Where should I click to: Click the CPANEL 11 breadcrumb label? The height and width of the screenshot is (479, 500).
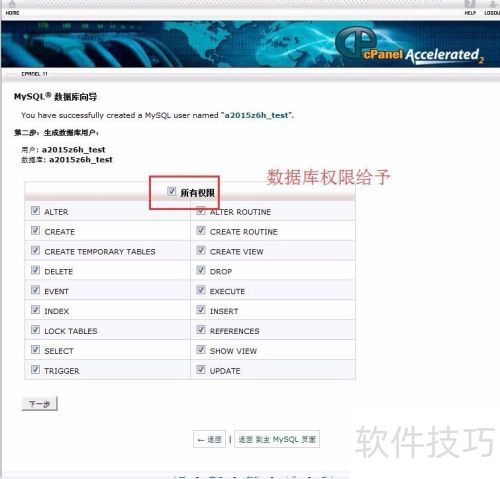[35, 74]
